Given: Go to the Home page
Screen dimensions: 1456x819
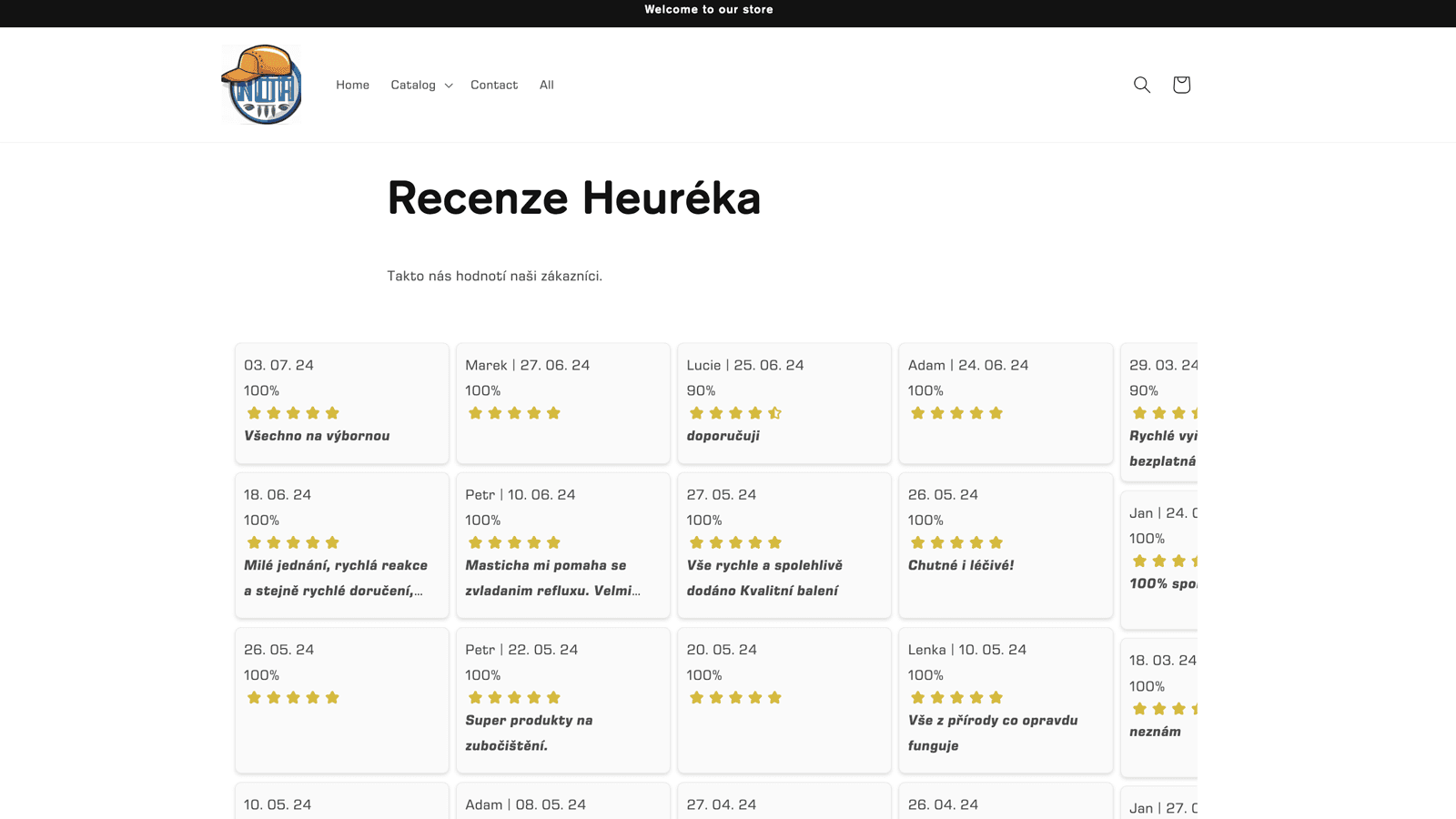Looking at the screenshot, I should [352, 85].
